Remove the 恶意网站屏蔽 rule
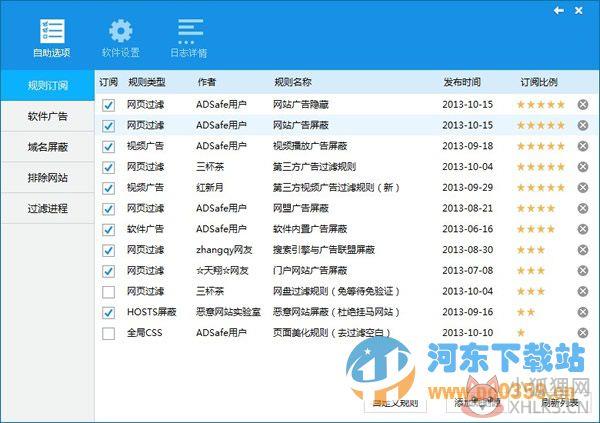This screenshot has width=600, height=423. pyautogui.click(x=583, y=312)
